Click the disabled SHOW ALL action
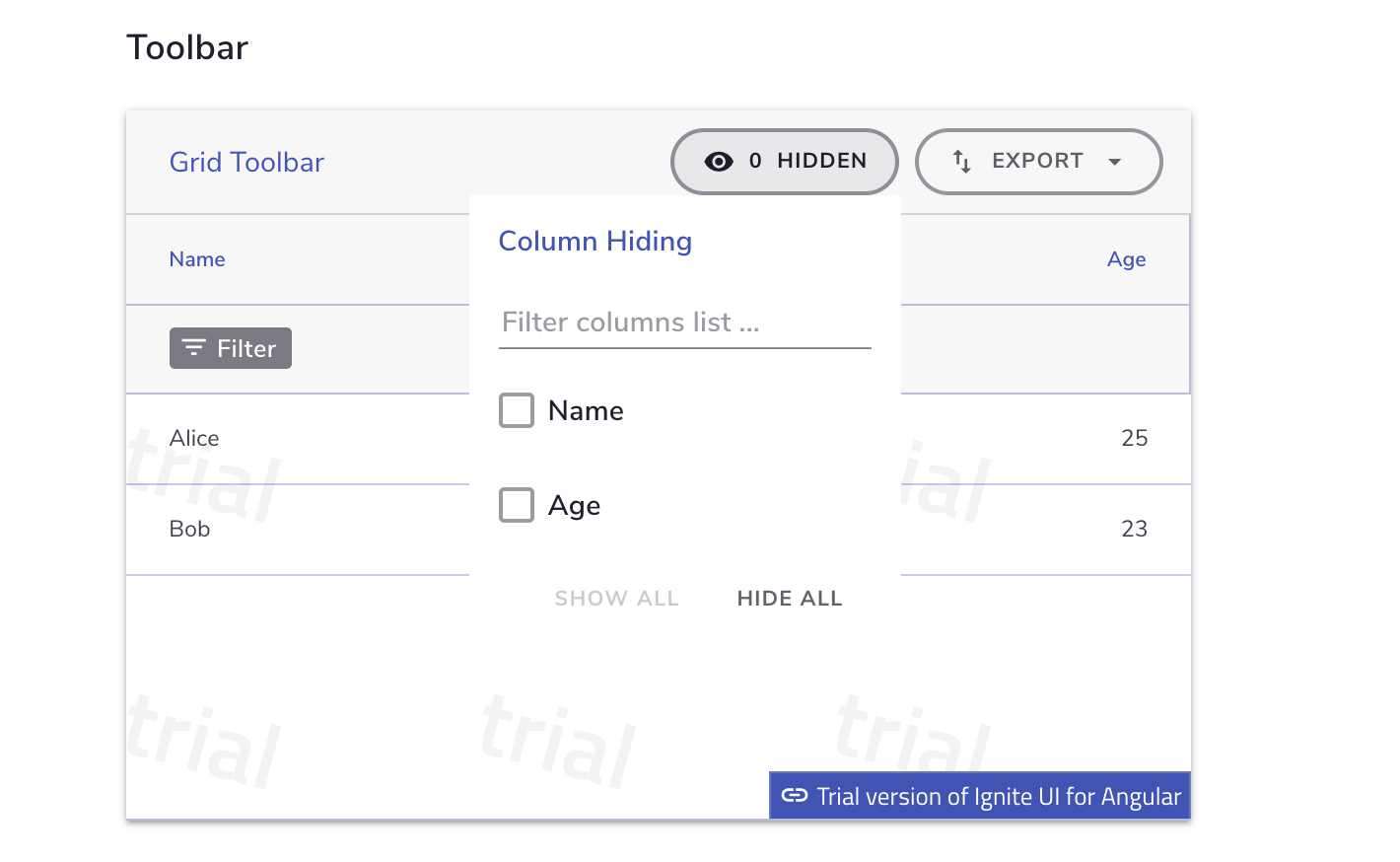Image resolution: width=1400 pixels, height=862 pixels. 616,598
